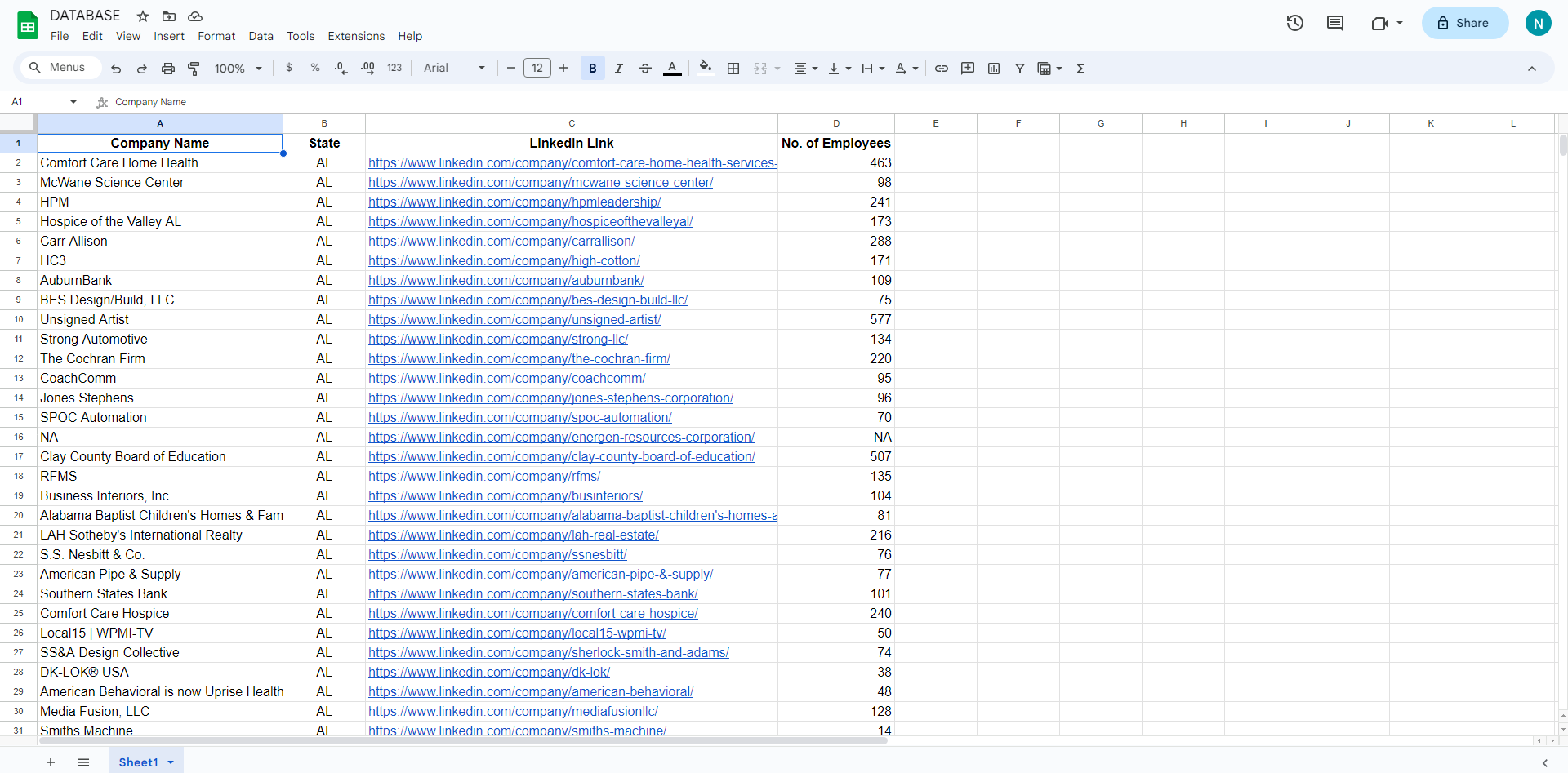
Task: Open the Carr Allison LinkedIn link
Action: [x=501, y=242]
